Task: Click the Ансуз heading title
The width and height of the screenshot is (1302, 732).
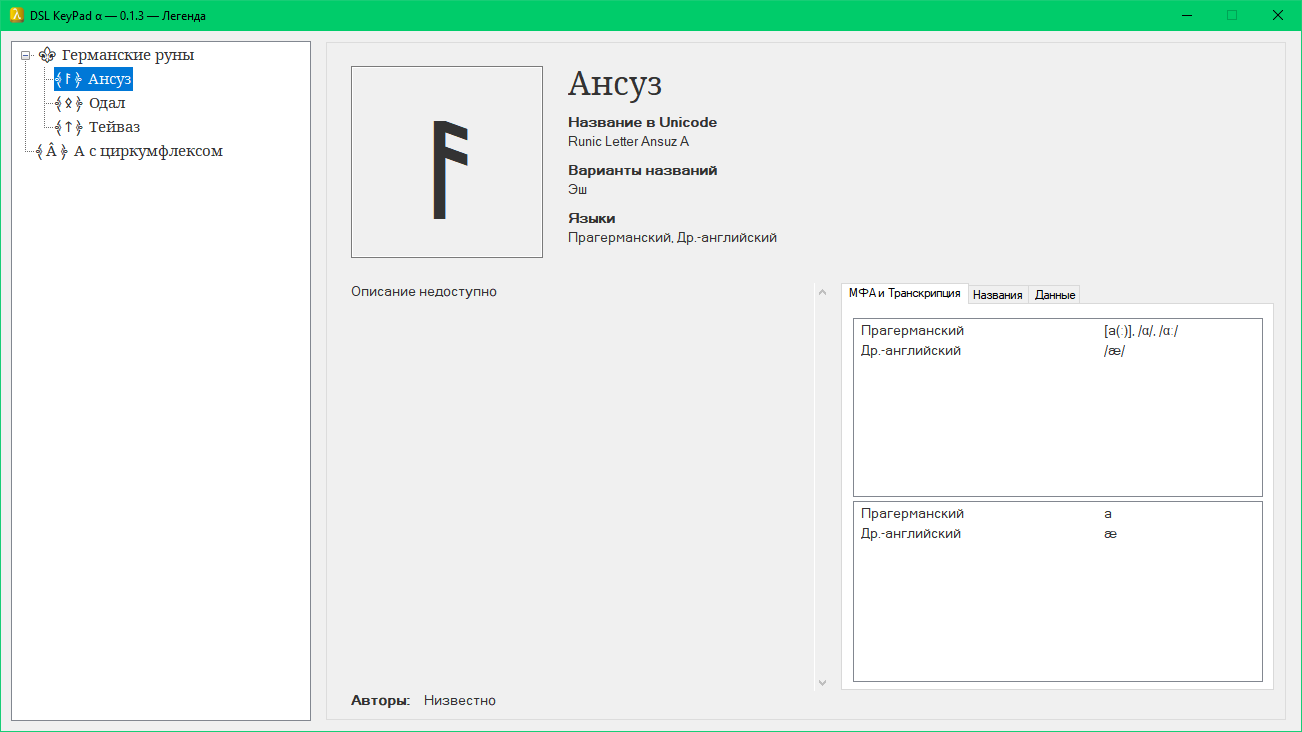Action: click(615, 83)
